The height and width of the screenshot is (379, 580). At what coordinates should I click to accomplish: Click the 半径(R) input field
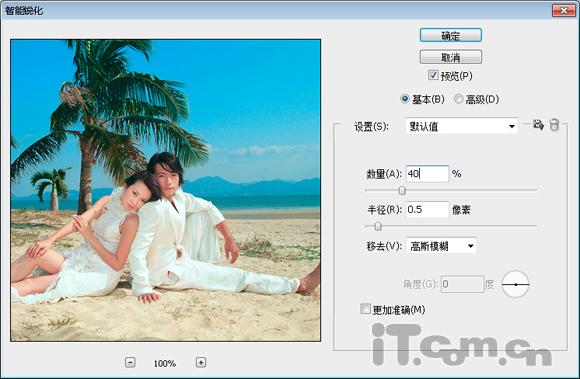coord(428,210)
